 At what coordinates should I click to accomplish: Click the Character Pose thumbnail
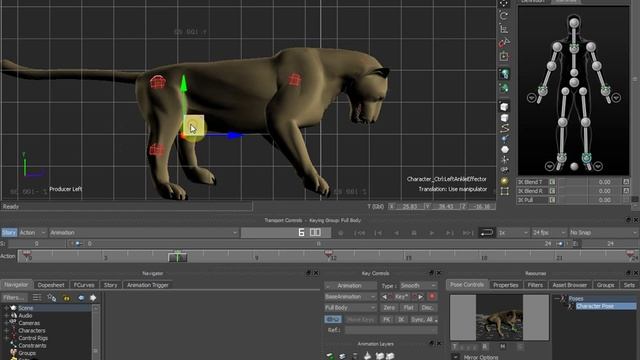click(x=499, y=318)
